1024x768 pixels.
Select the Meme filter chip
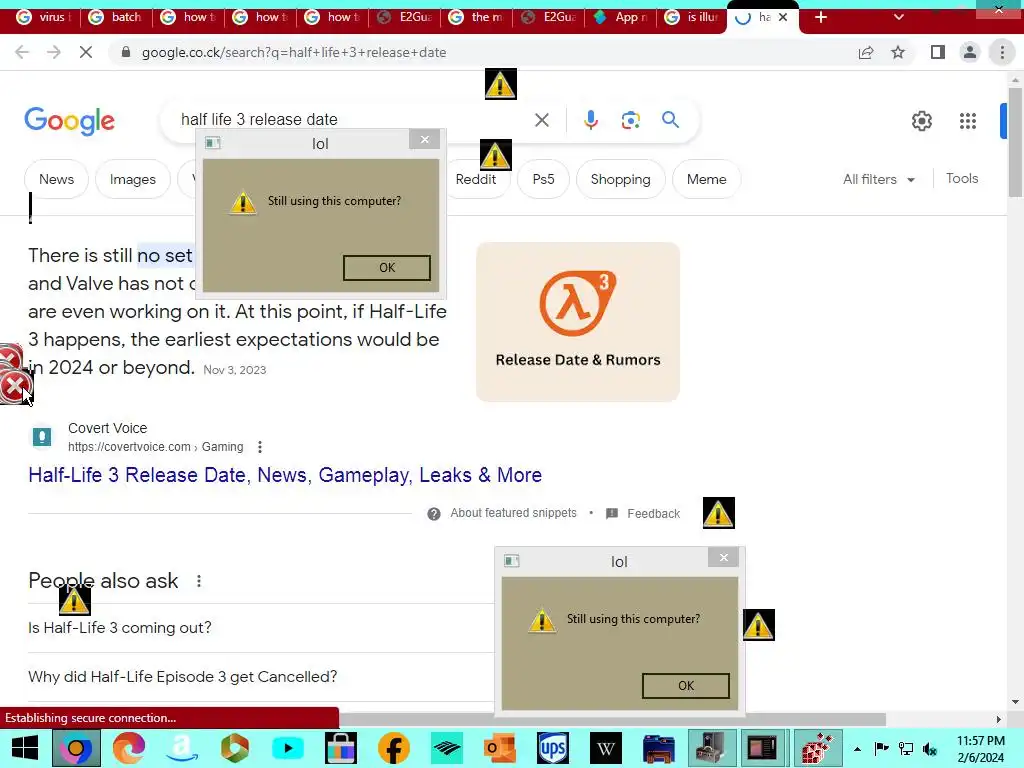pos(707,179)
